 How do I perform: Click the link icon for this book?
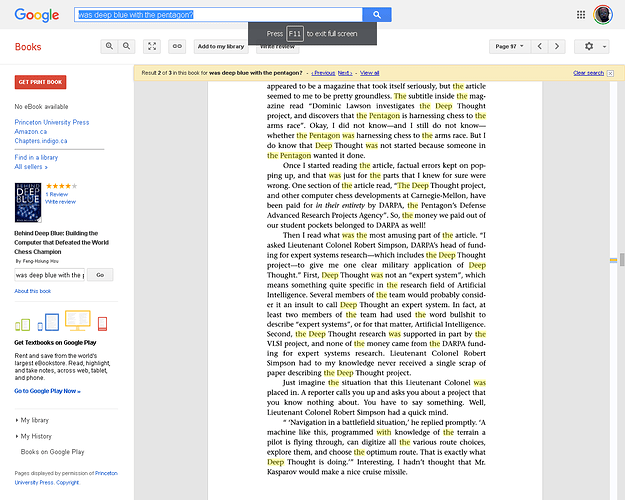pos(177,46)
